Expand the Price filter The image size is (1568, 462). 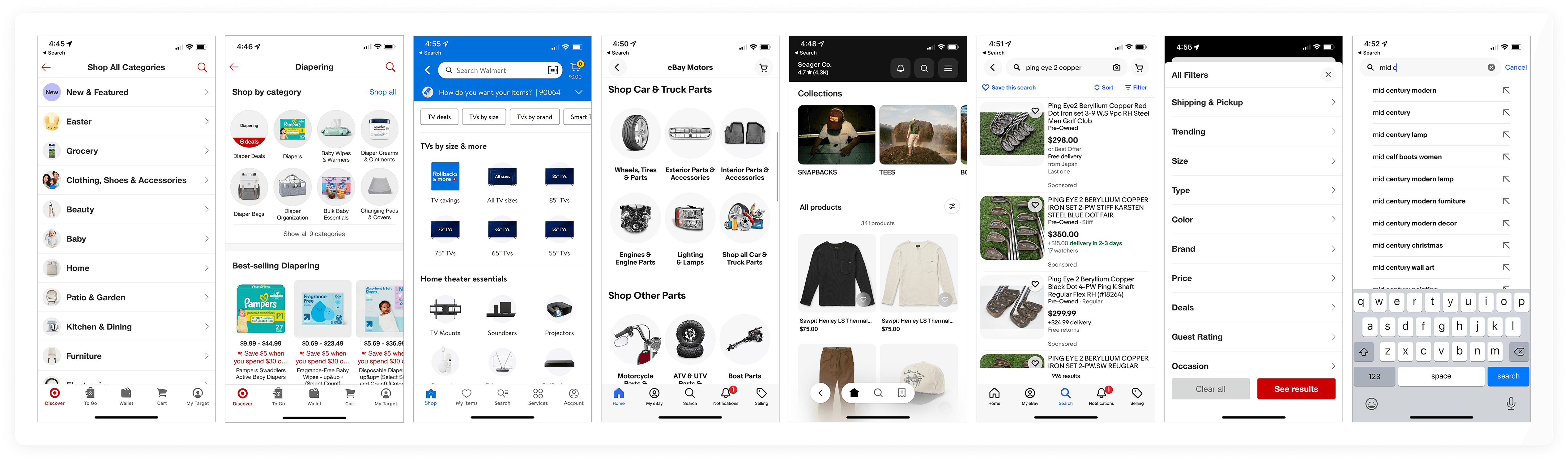1253,278
